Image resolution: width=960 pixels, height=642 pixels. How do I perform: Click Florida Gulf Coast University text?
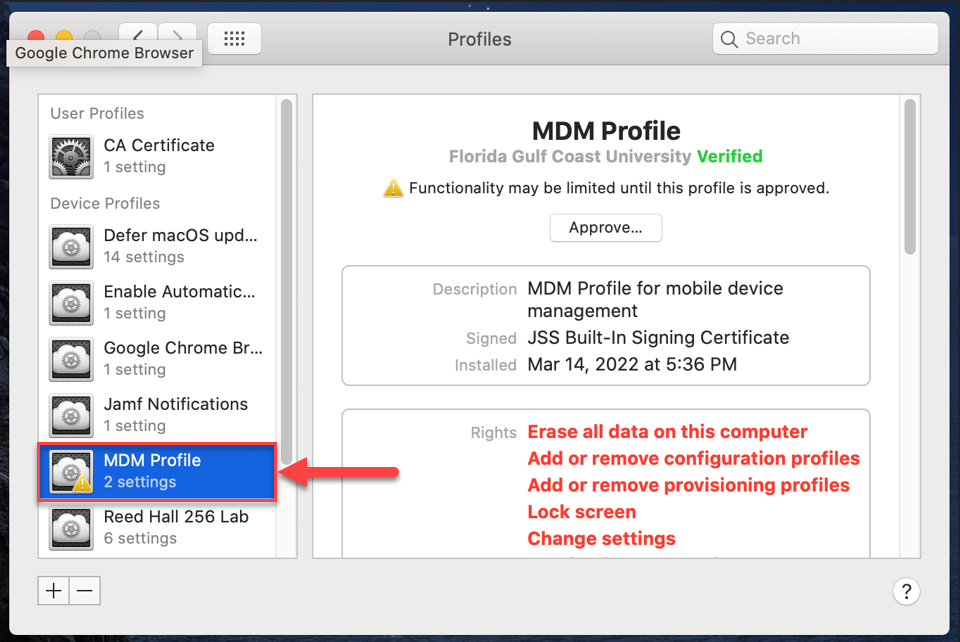click(570, 157)
